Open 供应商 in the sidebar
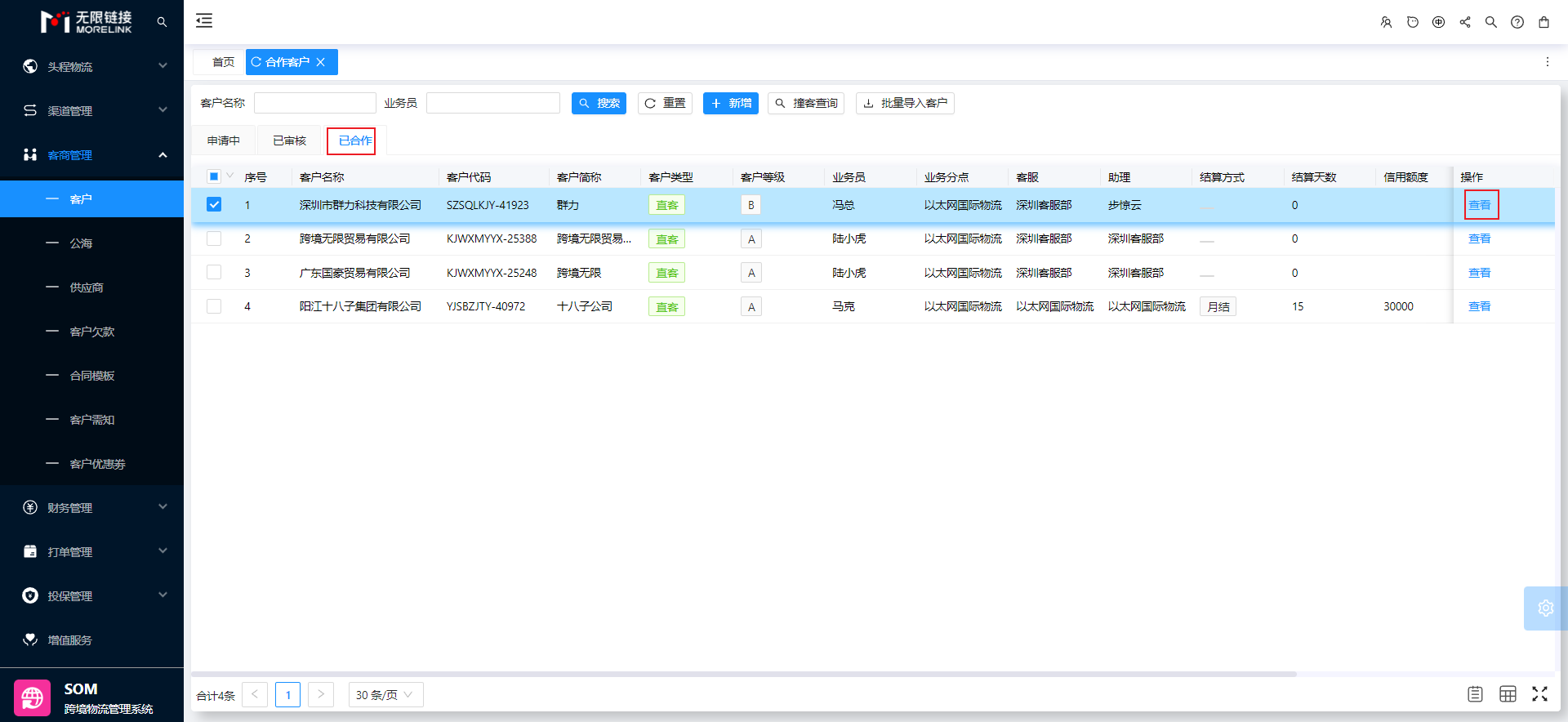The height and width of the screenshot is (722, 1568). (x=87, y=287)
